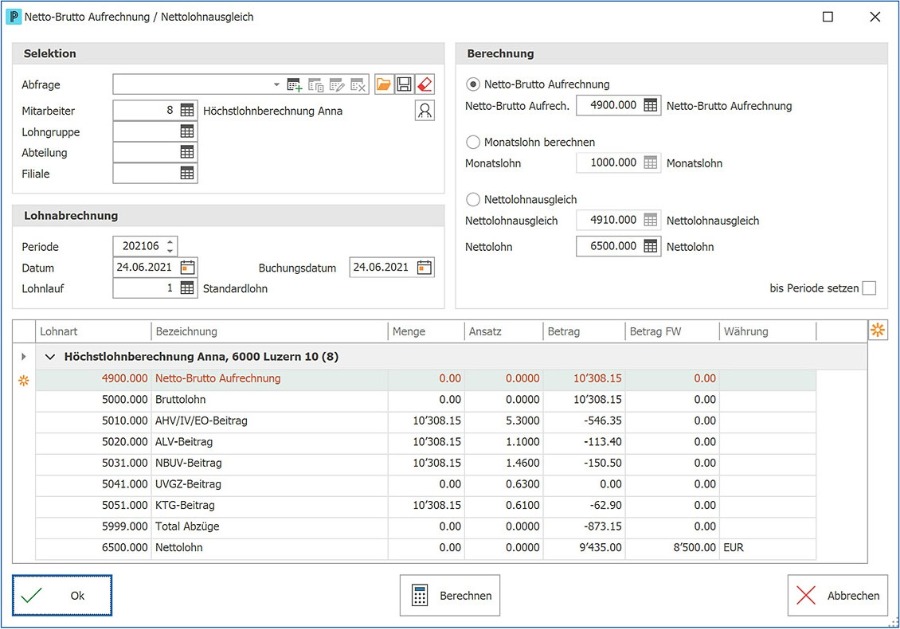This screenshot has width=900, height=629.
Task: Click the add new query icon
Action: pos(294,85)
